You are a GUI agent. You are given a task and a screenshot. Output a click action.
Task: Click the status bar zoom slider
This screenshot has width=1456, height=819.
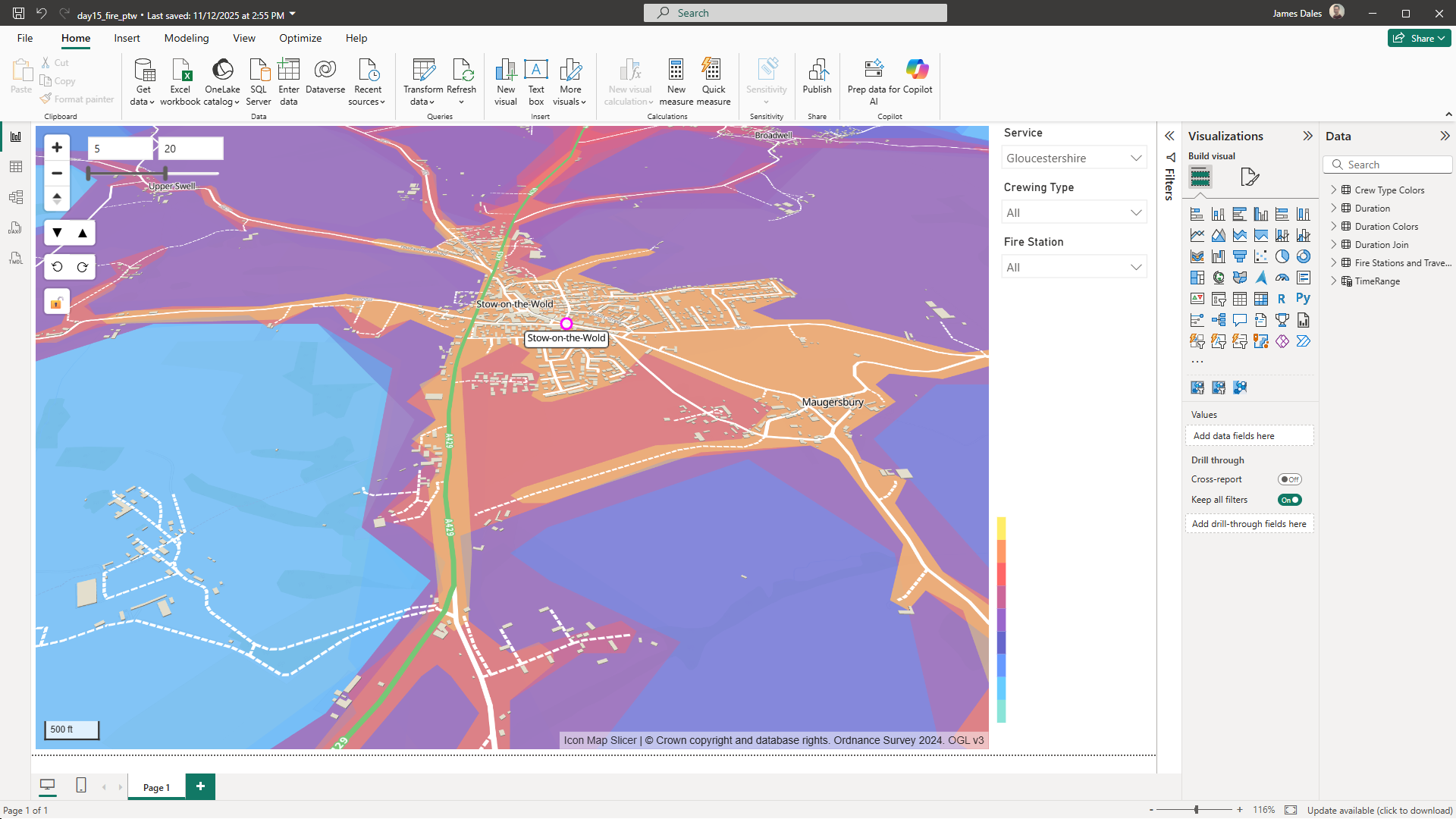pos(1197,810)
